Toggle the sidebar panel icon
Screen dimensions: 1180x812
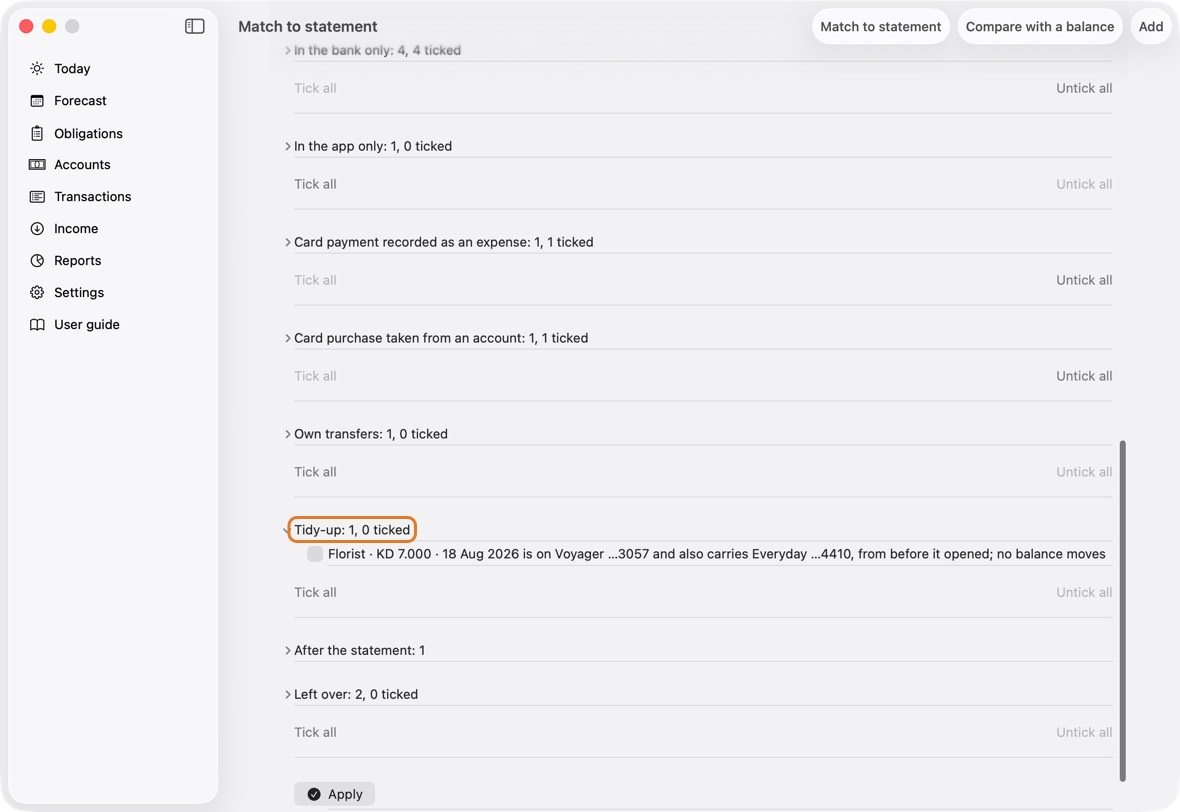[194, 26]
